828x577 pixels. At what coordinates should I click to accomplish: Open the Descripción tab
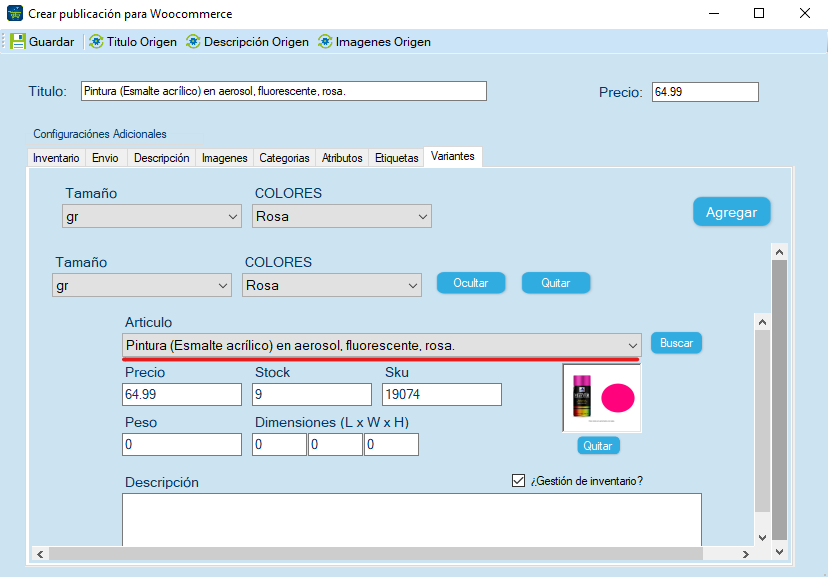162,158
